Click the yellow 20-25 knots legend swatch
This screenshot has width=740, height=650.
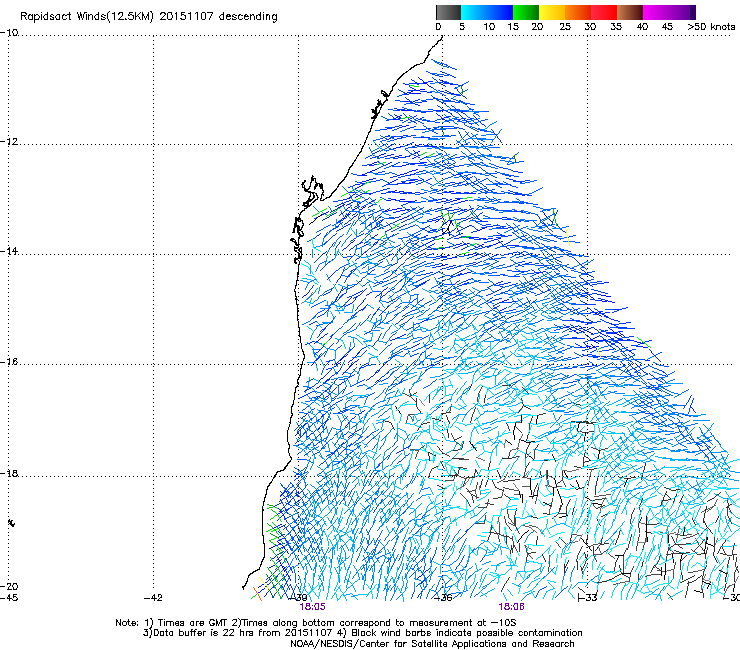552,12
